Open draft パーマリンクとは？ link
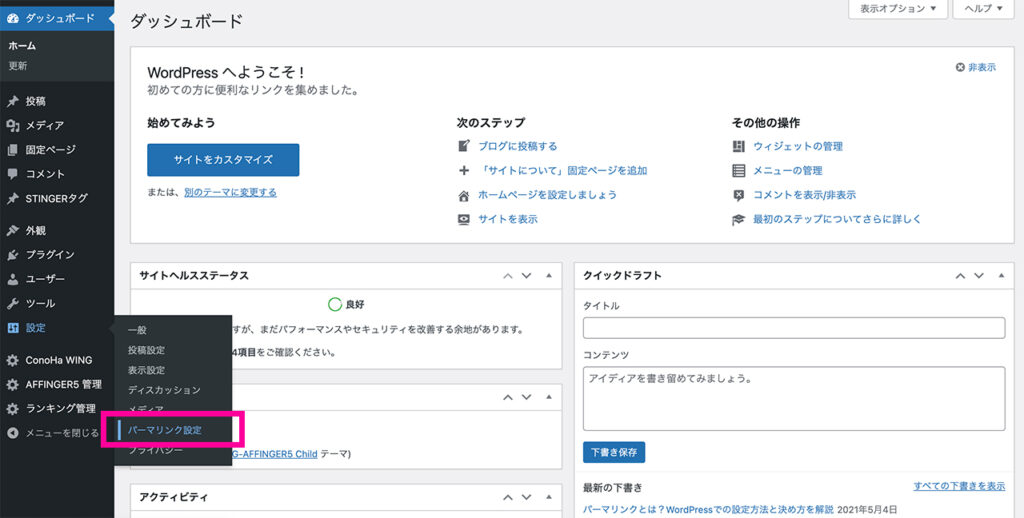 (x=708, y=509)
